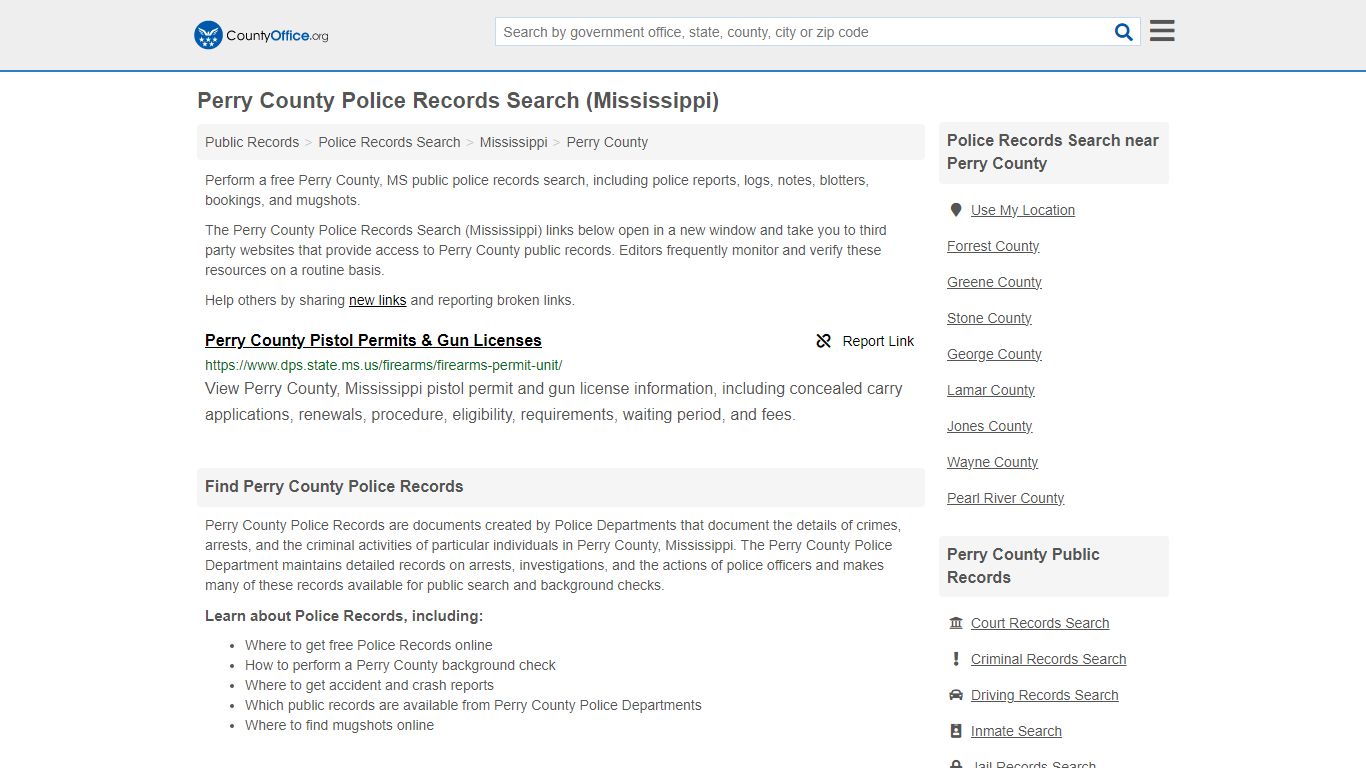Follow the 'new links' hyperlink
Viewport: 1366px width, 768px height.
(x=377, y=300)
